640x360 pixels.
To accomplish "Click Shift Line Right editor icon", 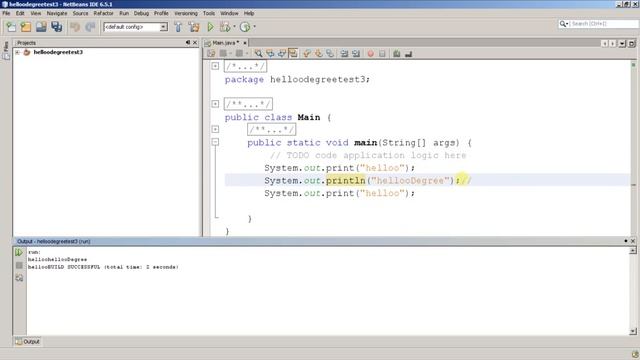I will [x=356, y=53].
